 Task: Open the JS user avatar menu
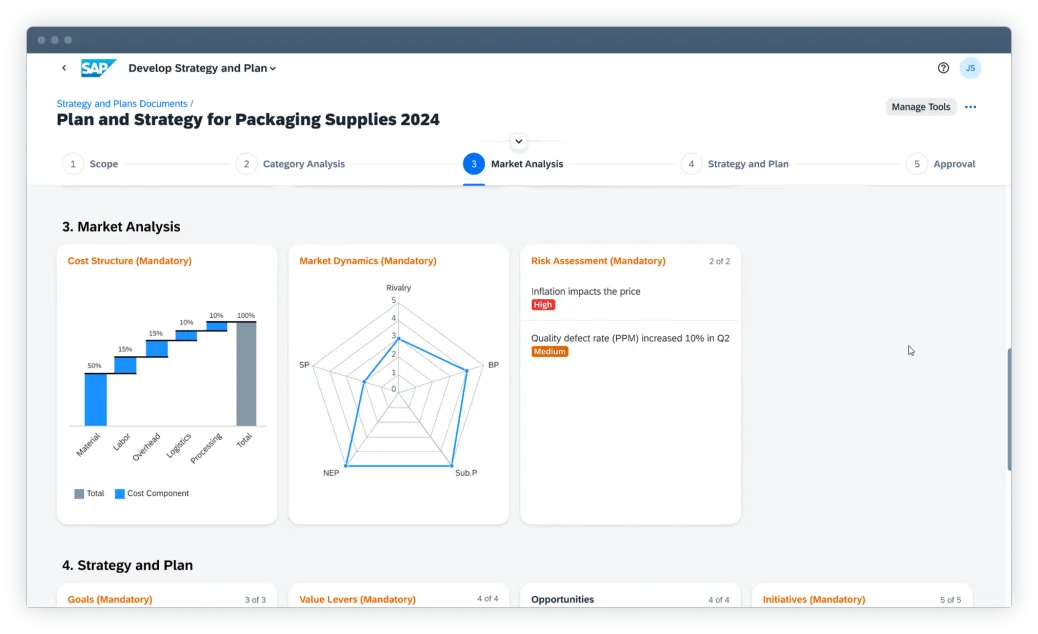(970, 68)
